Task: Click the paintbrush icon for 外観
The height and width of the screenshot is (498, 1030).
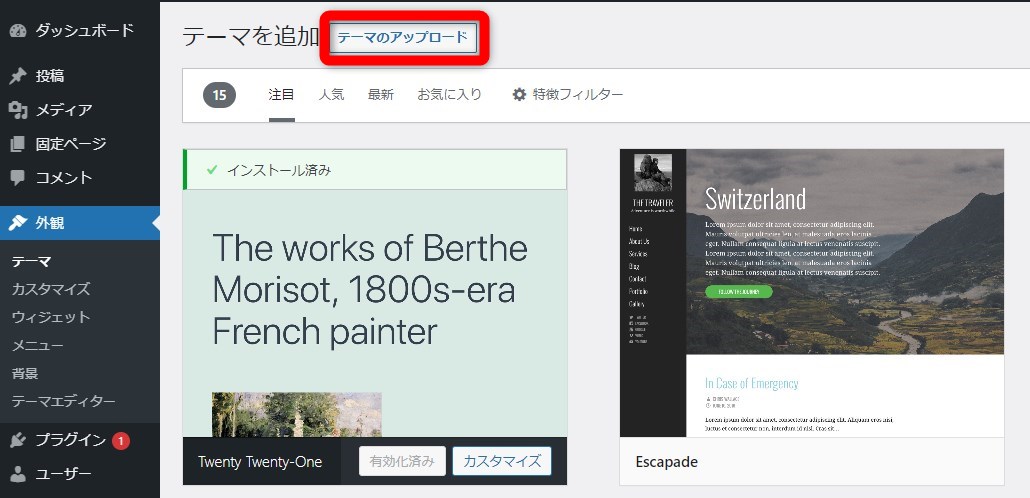Action: (x=18, y=223)
